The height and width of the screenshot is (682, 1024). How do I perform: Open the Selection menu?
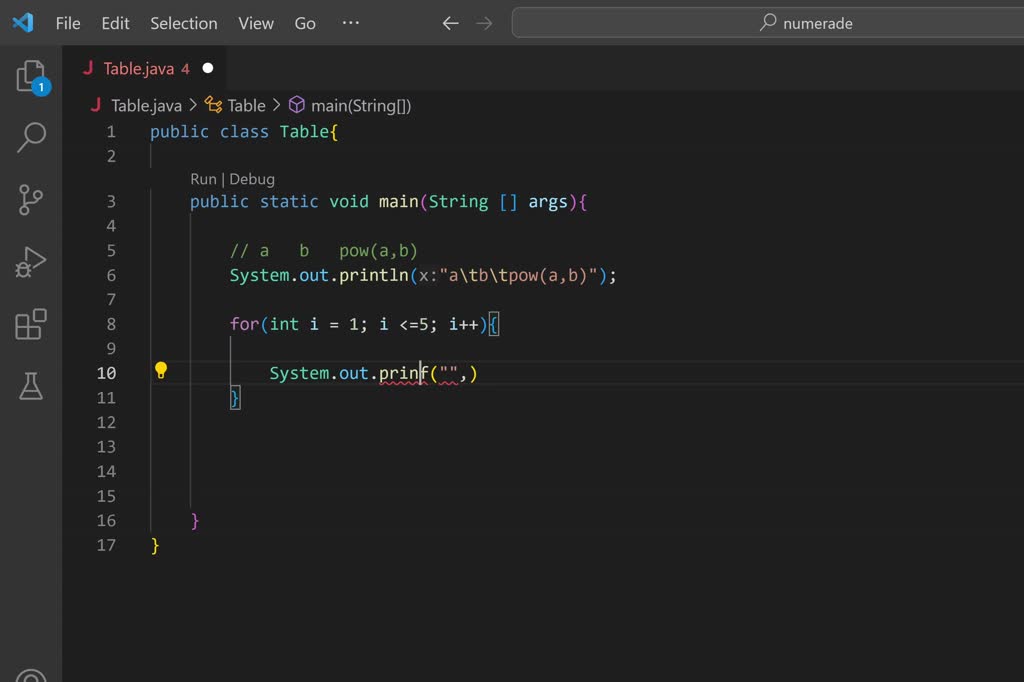pos(183,23)
